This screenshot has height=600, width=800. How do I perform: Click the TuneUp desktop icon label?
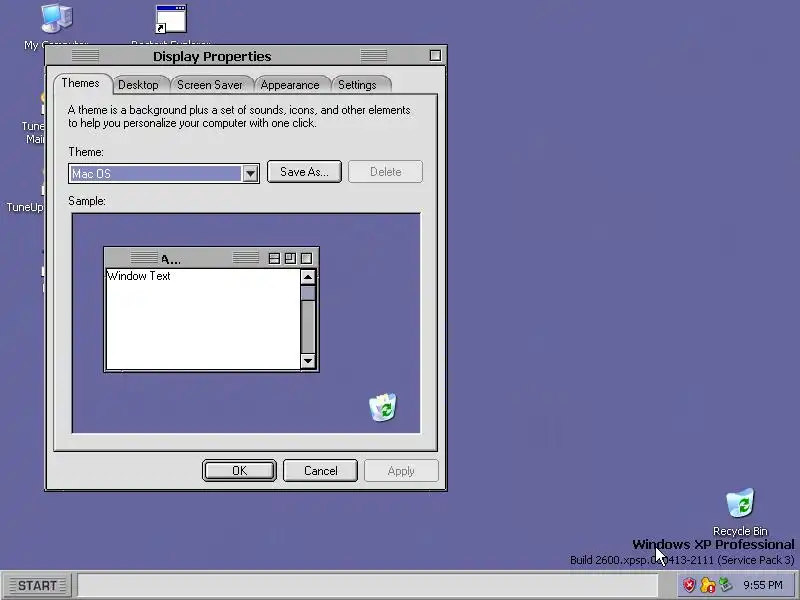[24, 207]
